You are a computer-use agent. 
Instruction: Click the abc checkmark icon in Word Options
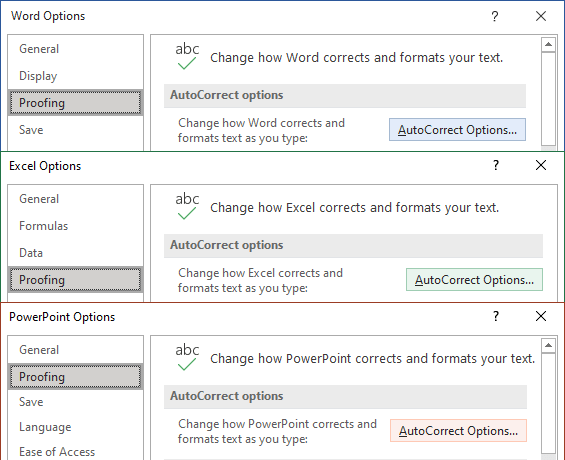(x=187, y=56)
